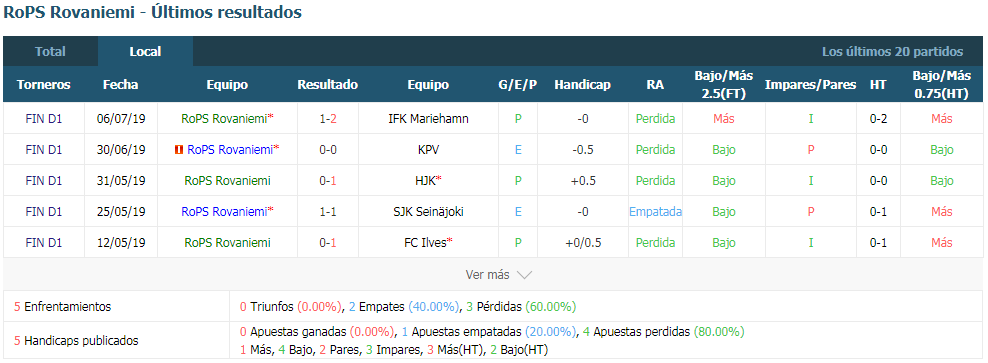The image size is (988, 363).
Task: Click RoPS Rovaniemi in the 31/05/19 row
Action: click(227, 181)
